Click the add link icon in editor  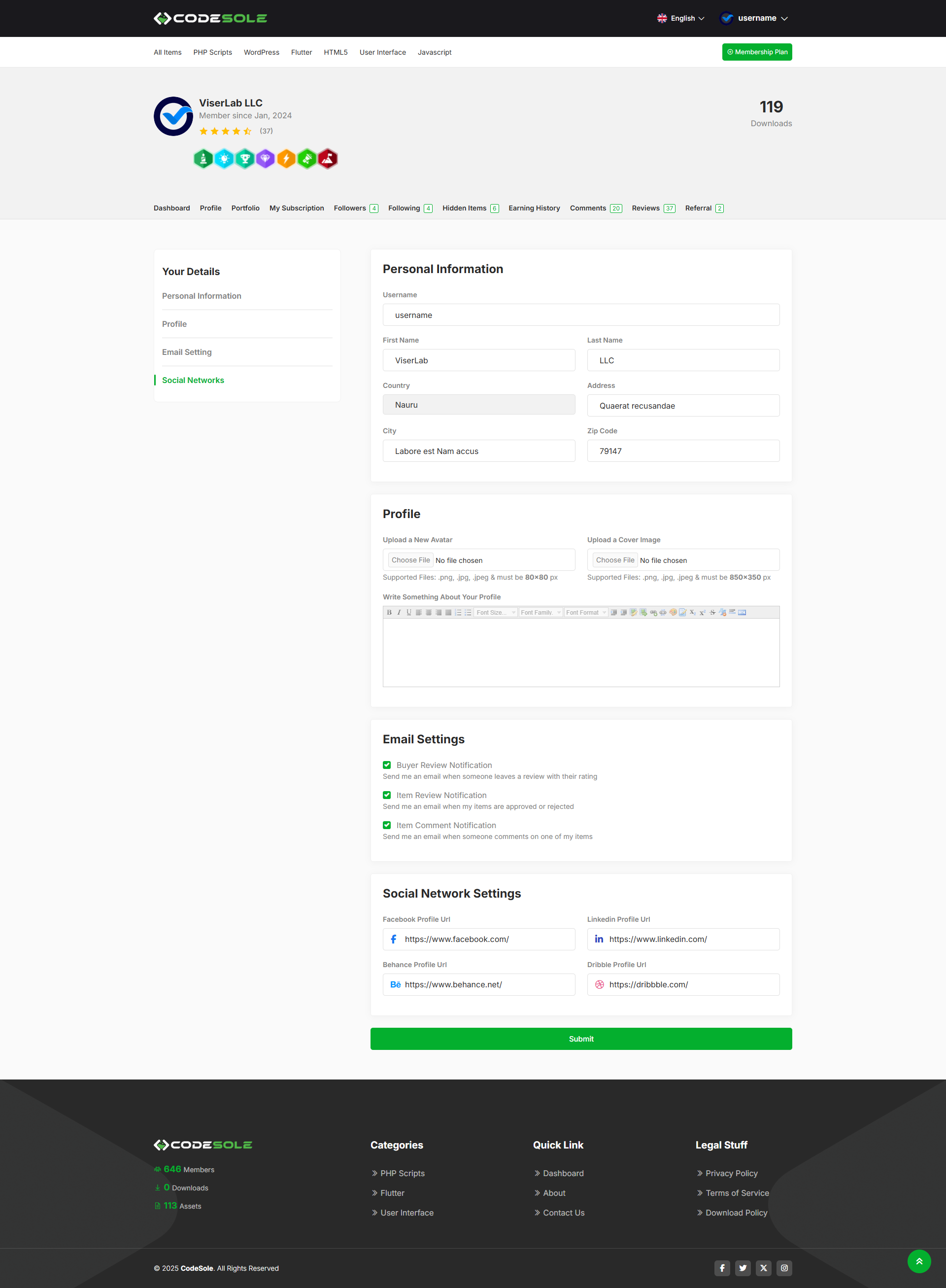pyautogui.click(x=653, y=613)
